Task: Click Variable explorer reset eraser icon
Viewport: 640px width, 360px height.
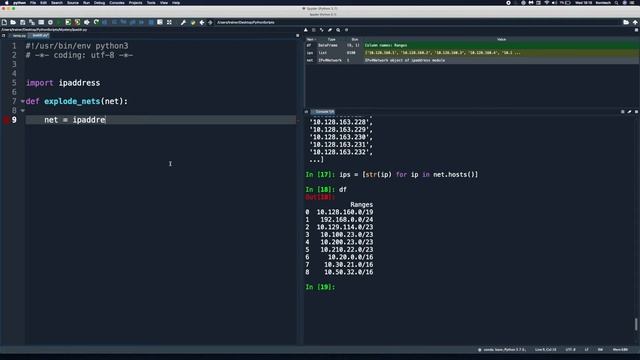Action: pyautogui.click(x=330, y=30)
